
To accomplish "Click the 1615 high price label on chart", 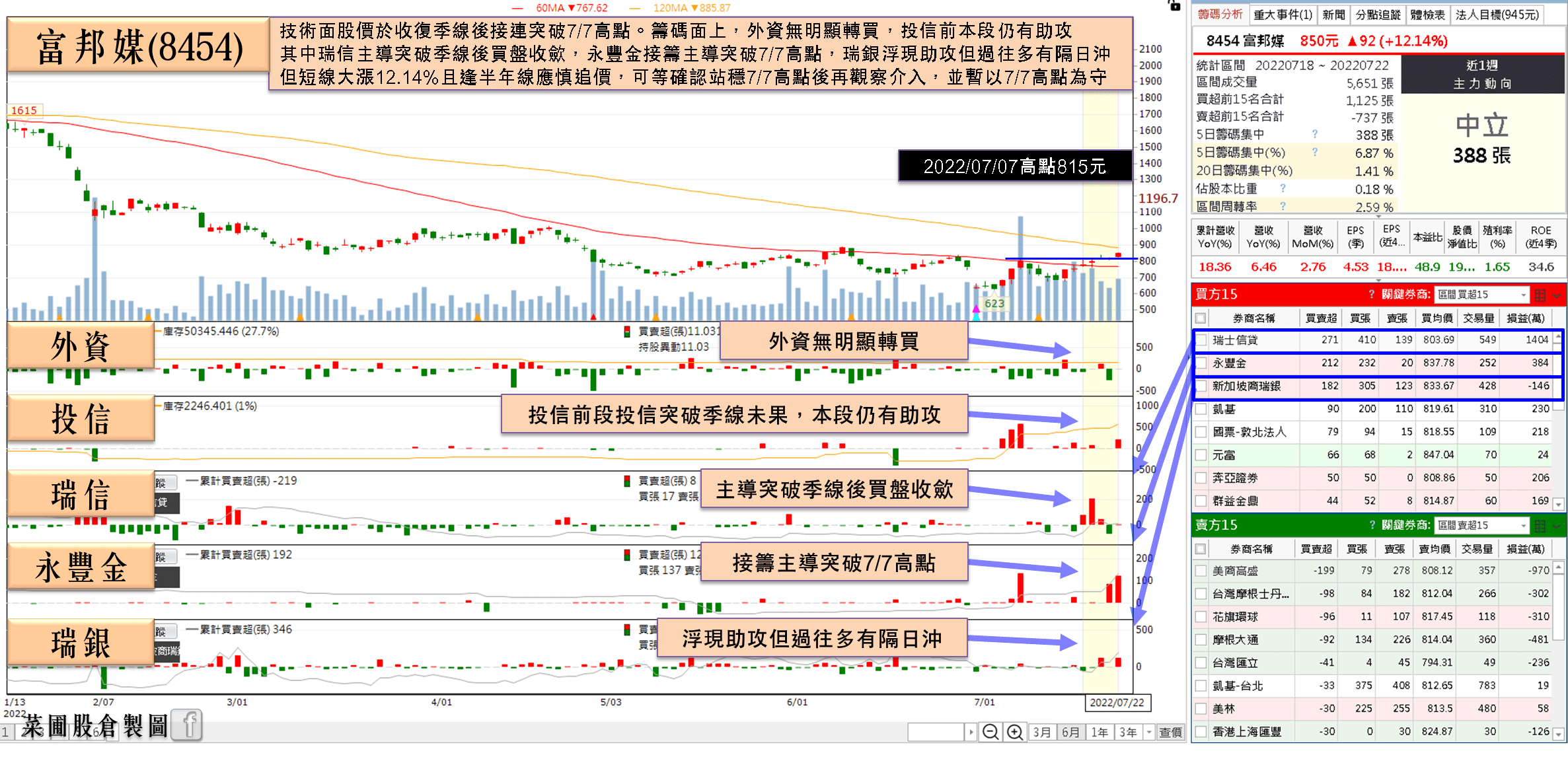I will click(x=24, y=110).
